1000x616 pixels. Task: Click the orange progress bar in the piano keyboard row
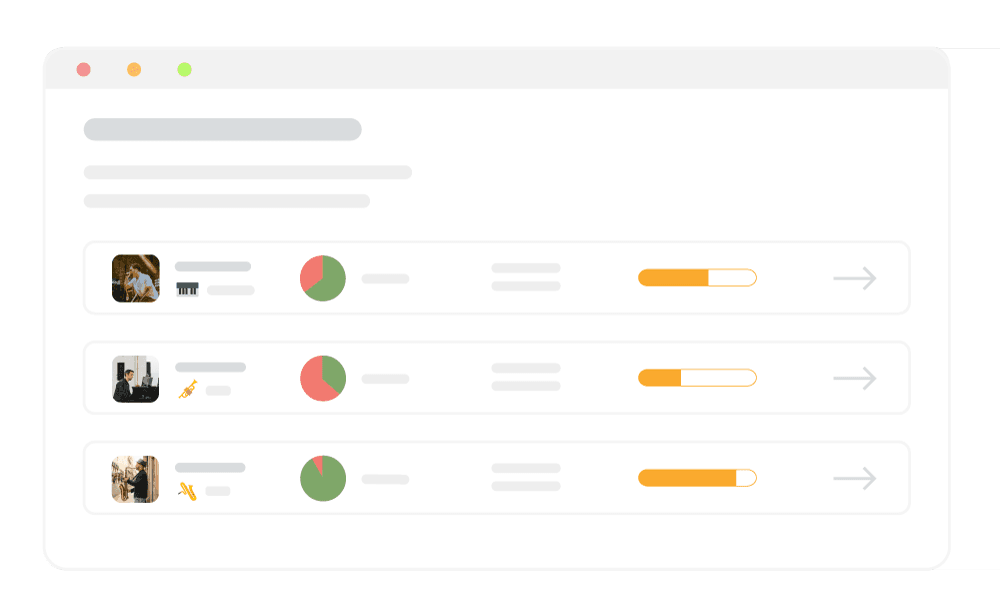point(697,278)
